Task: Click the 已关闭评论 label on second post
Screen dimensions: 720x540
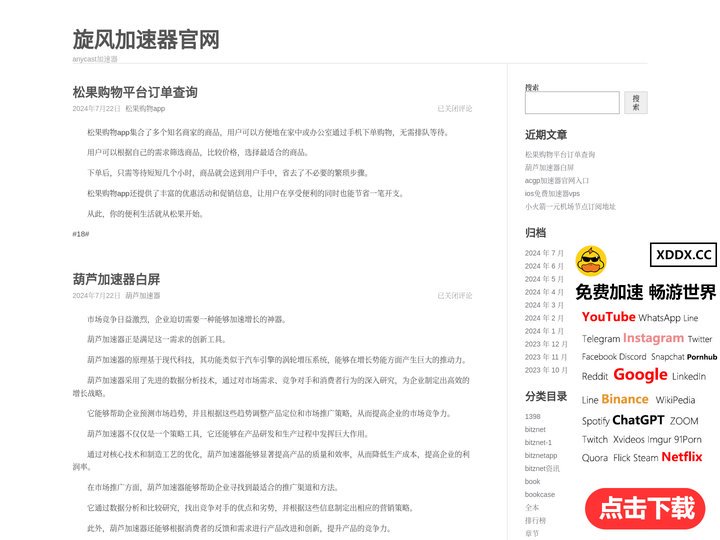Action: [455, 296]
